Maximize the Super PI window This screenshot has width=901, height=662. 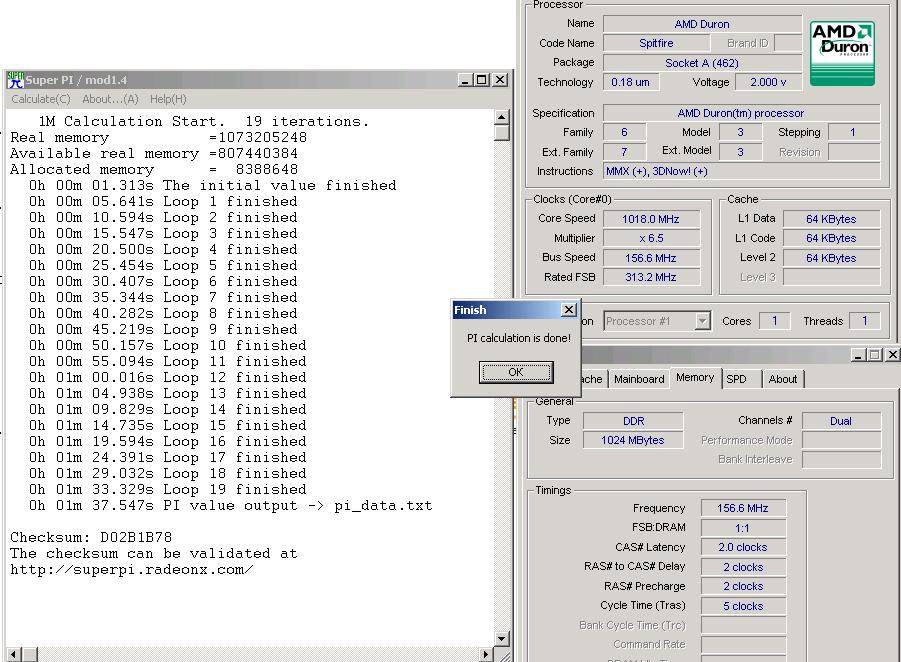482,80
